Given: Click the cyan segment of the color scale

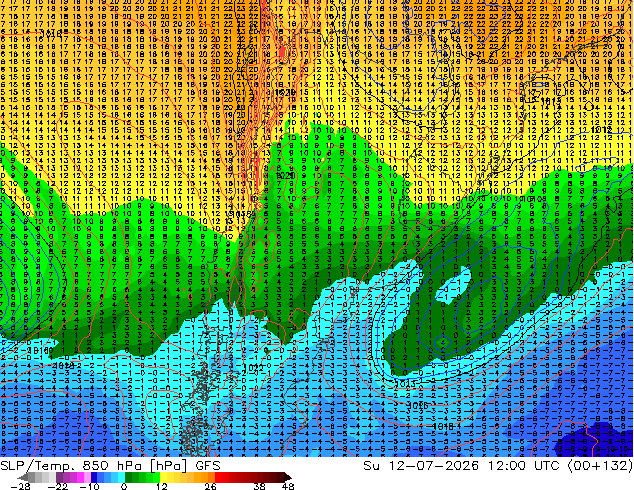Looking at the screenshot, I should [121, 477].
